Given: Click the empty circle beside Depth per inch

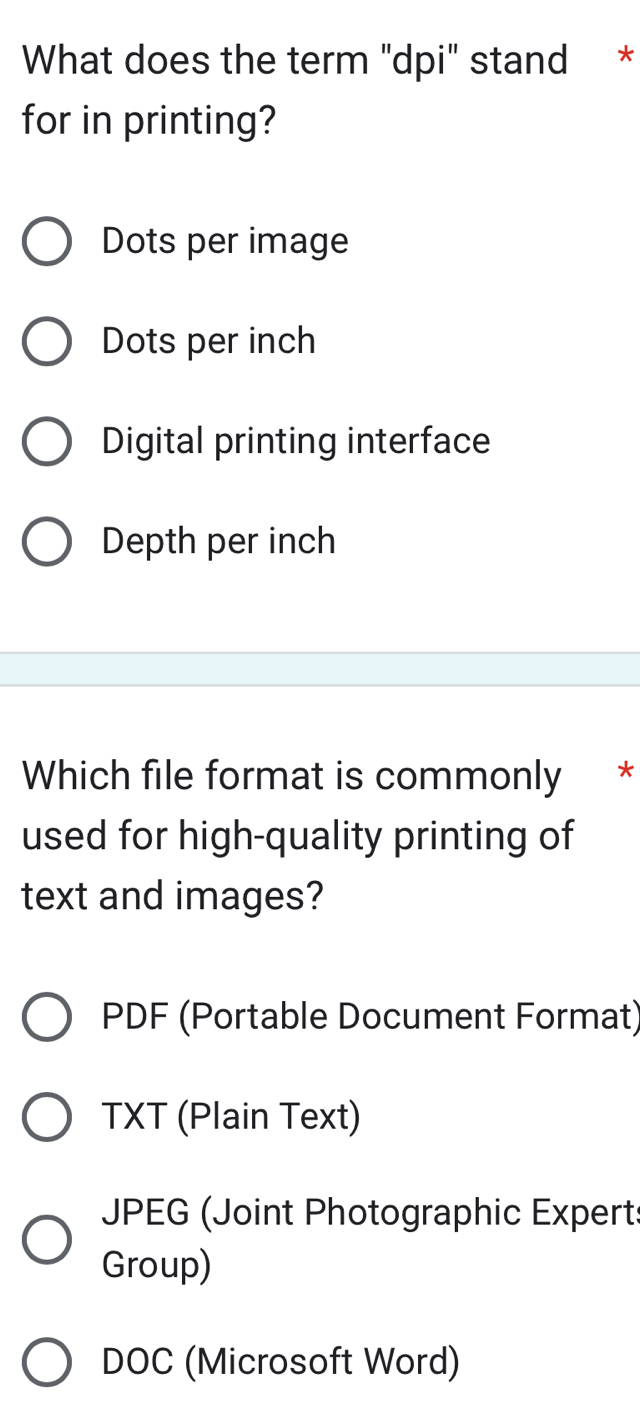Looking at the screenshot, I should click(46, 541).
